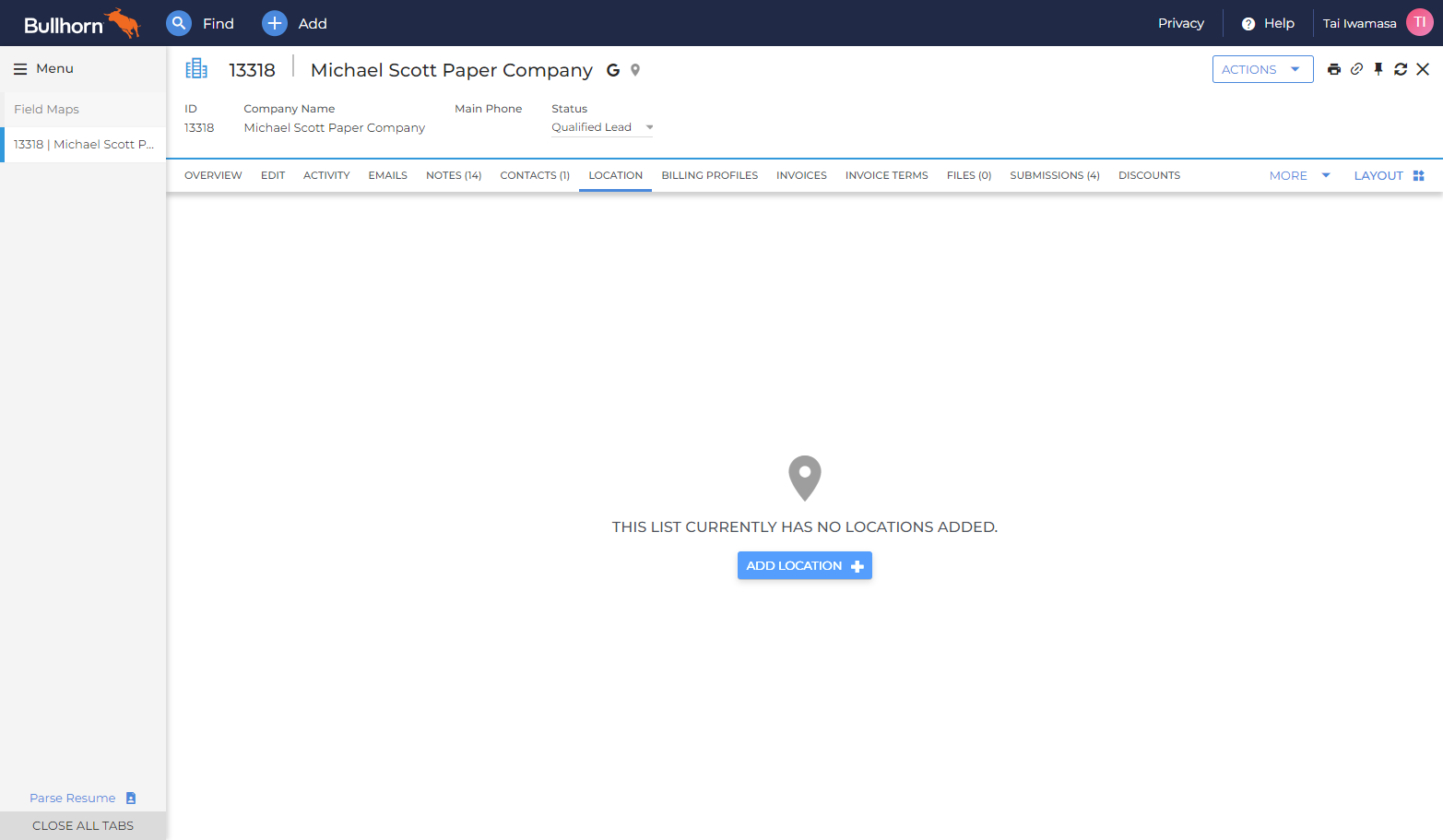Click the company building icon
Screen dimensions: 1443x840
coord(196,68)
